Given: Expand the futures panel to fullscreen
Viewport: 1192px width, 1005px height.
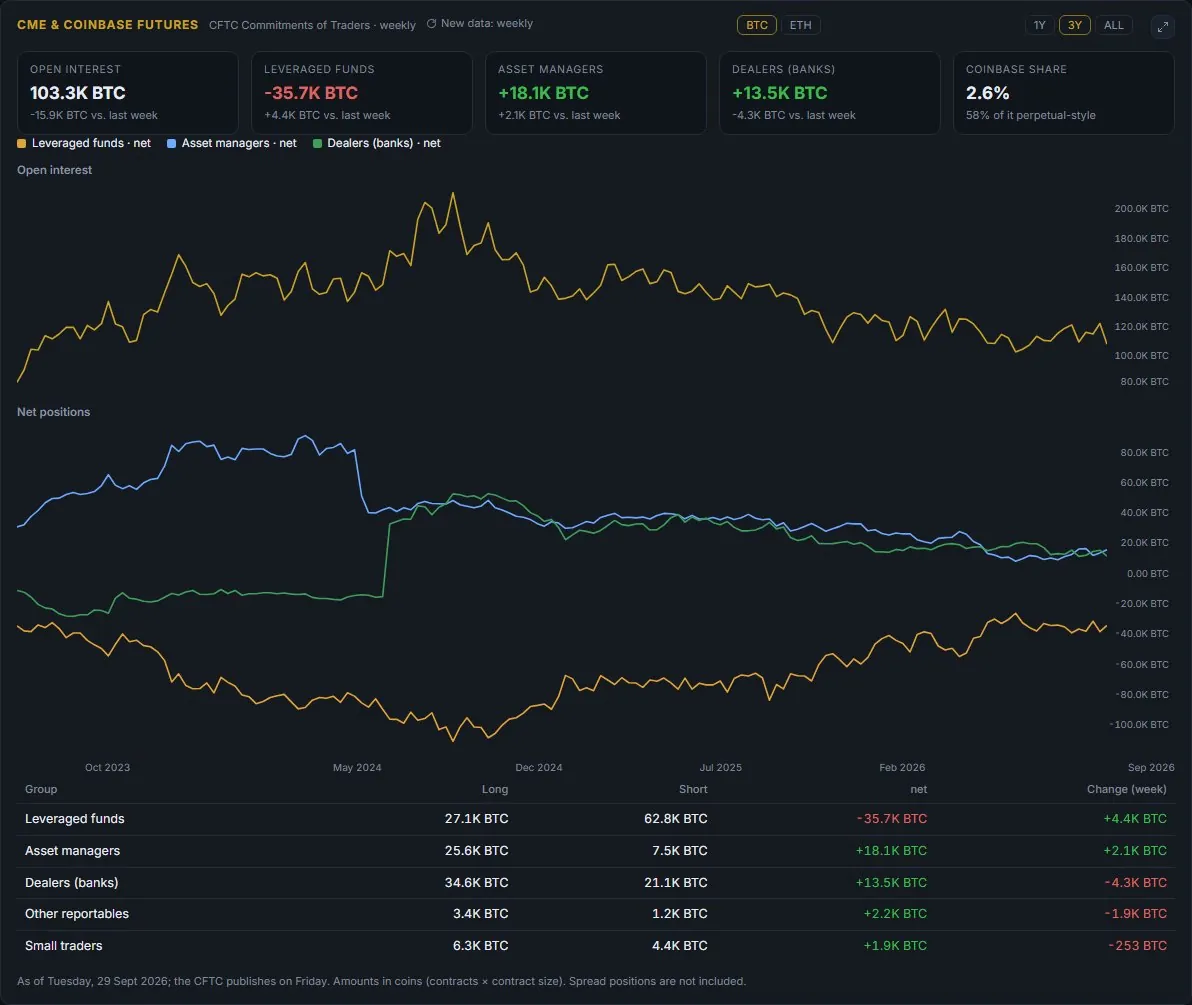Looking at the screenshot, I should pos(1162,27).
